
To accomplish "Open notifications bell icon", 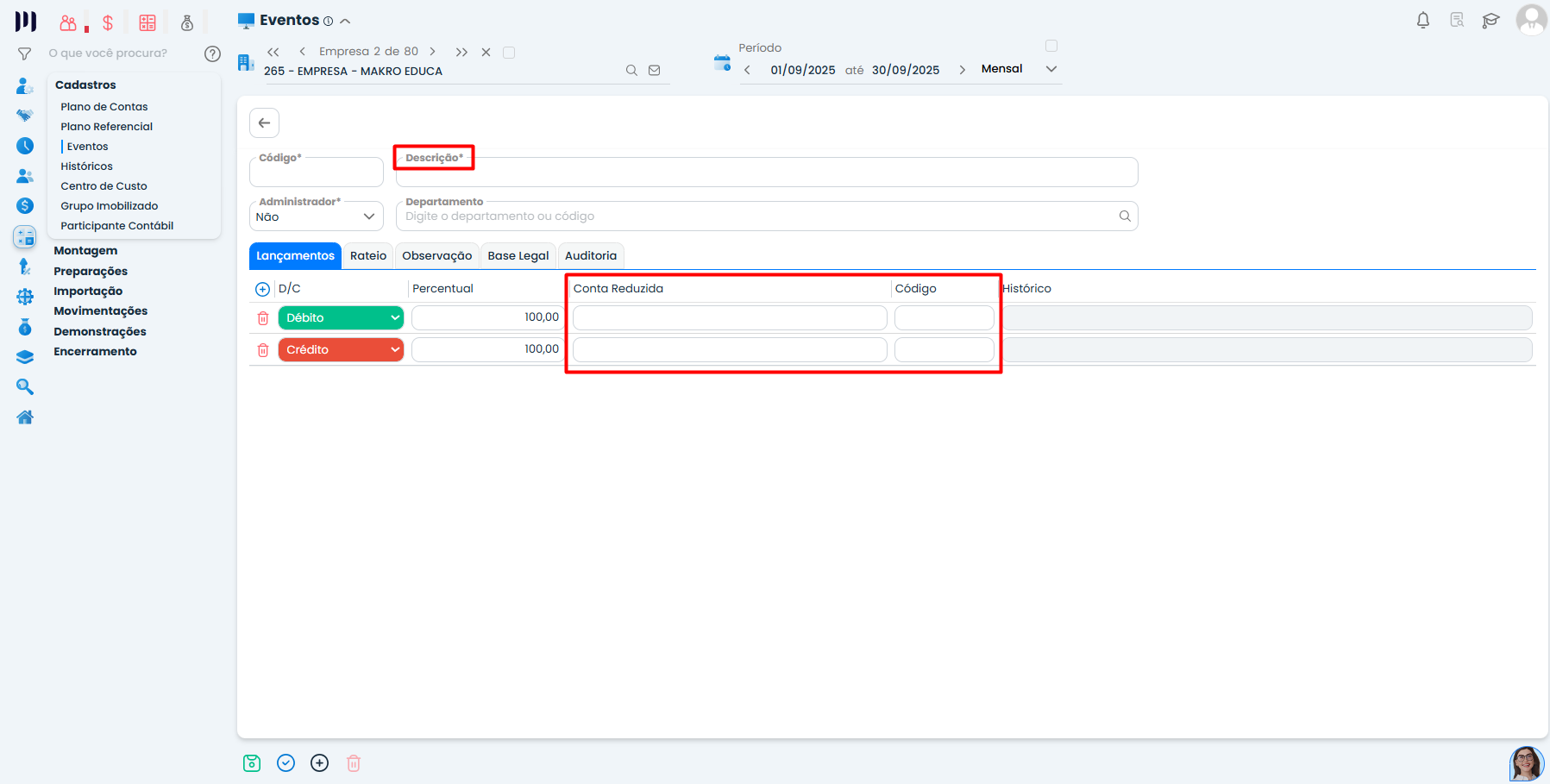I will tap(1423, 21).
